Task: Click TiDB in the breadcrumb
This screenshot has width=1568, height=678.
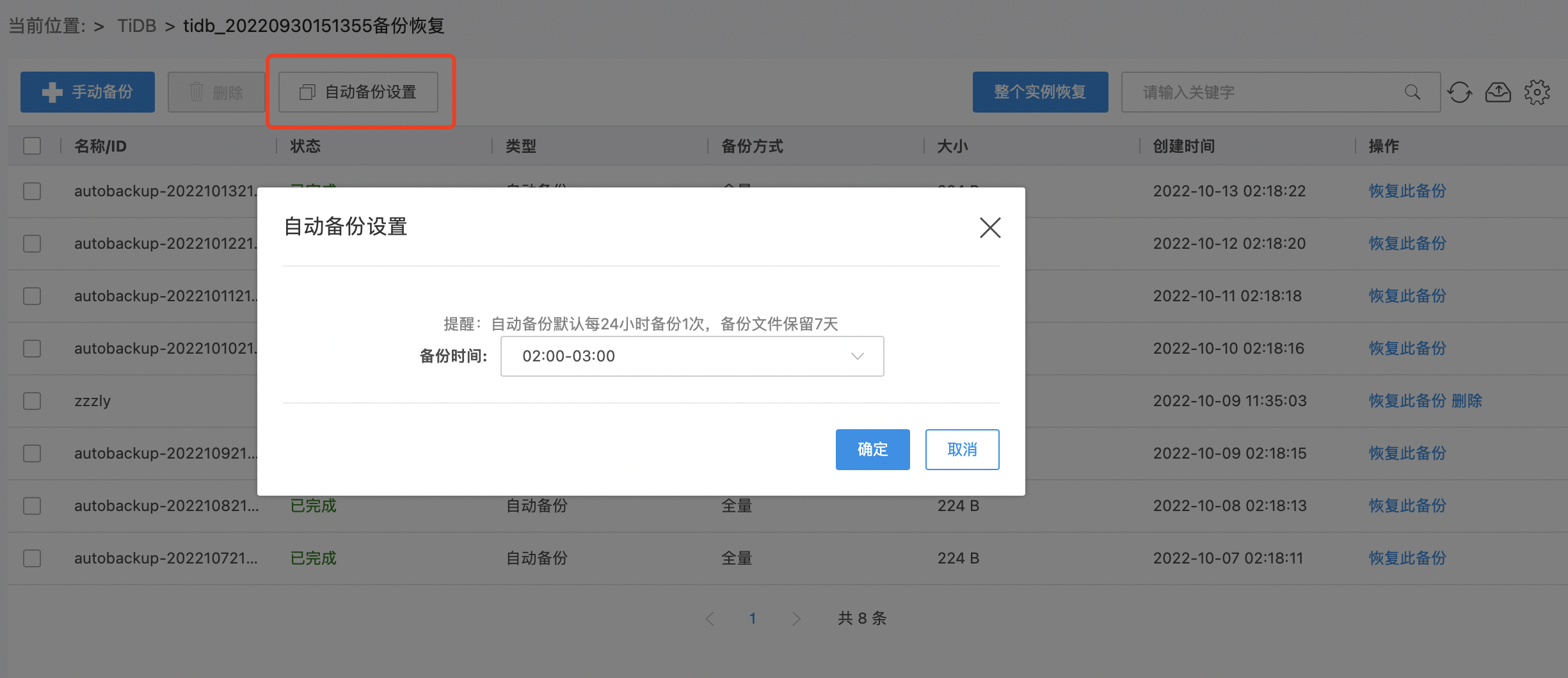Action: 137,26
